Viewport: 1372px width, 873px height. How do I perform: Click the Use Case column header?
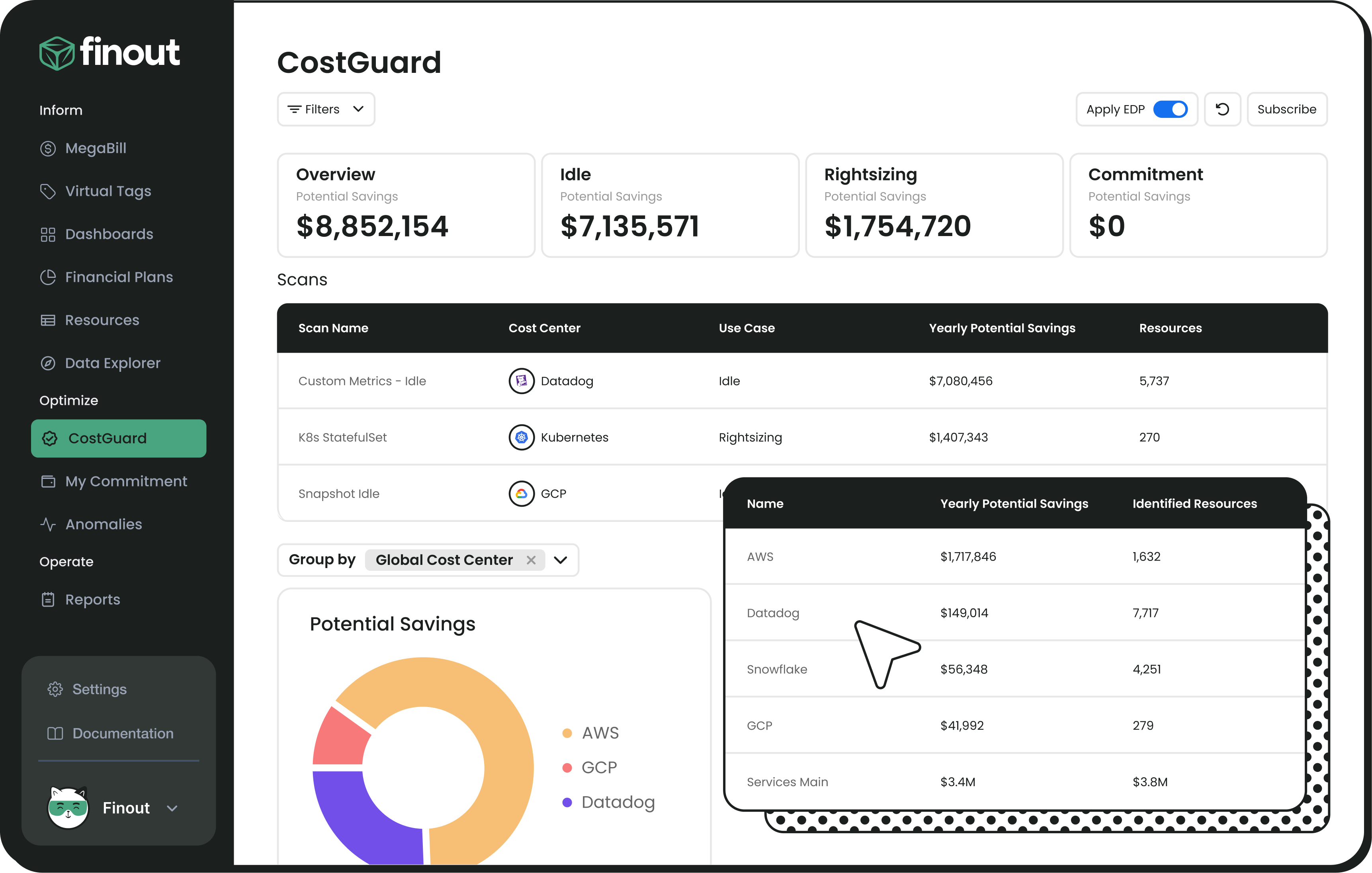pyautogui.click(x=747, y=328)
